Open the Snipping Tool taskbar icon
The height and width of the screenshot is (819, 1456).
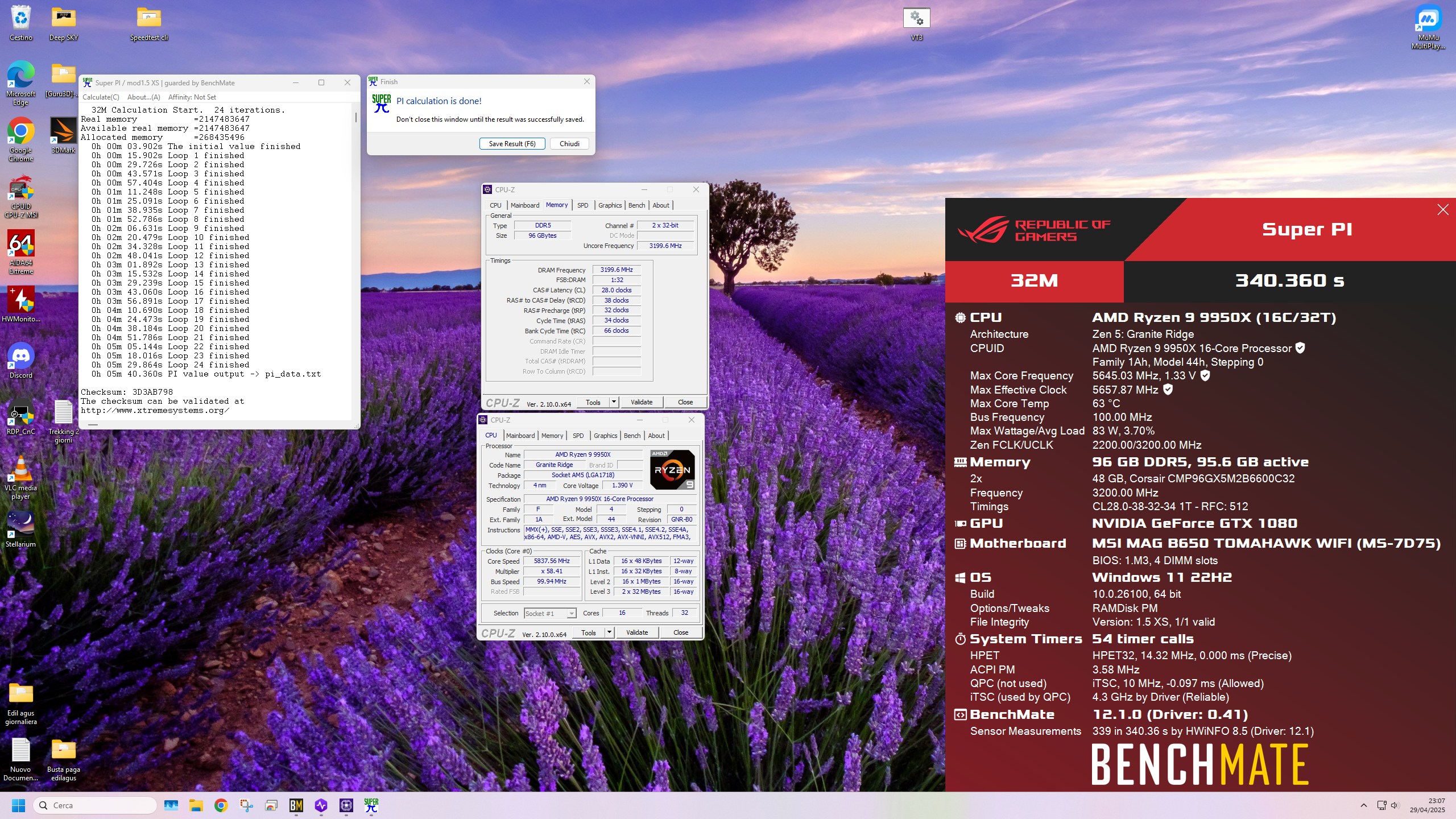tap(246, 805)
